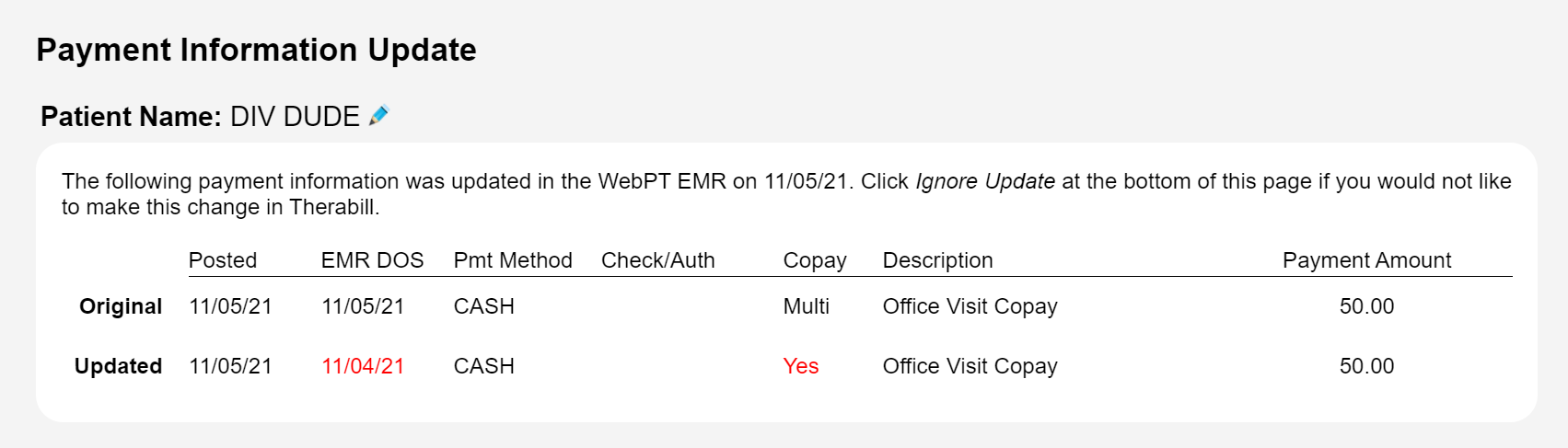Click the Check/Auth column header
1568x448 pixels.
(658, 260)
